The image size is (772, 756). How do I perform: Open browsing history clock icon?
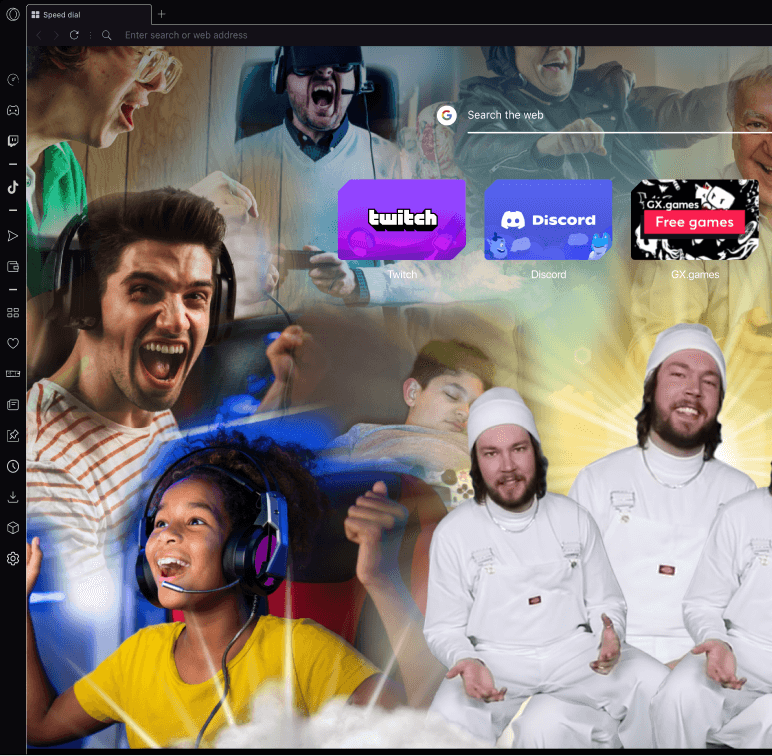13,466
